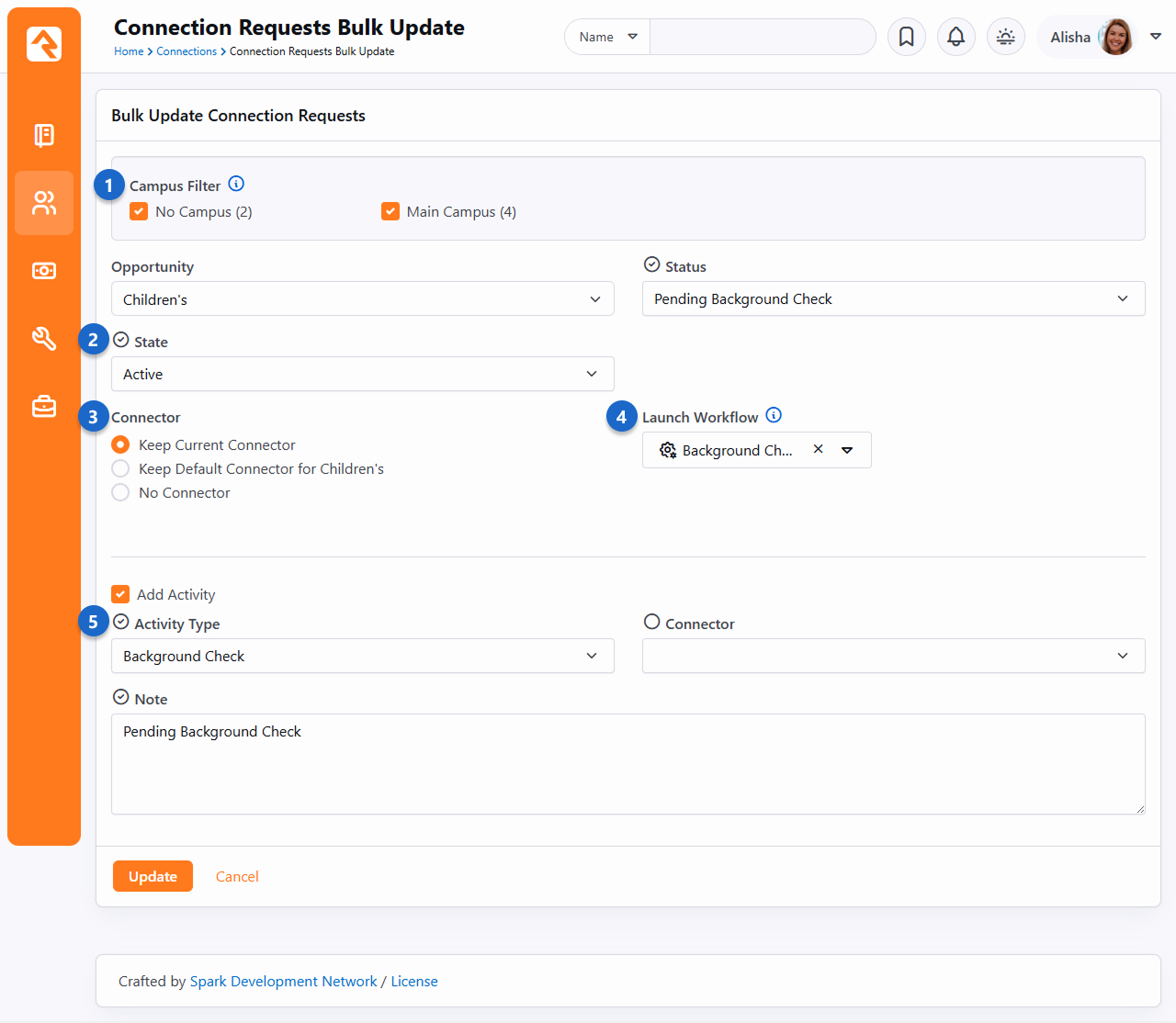Disable the Add Activity checkbox
The height and width of the screenshot is (1023, 1176).
coord(120,594)
